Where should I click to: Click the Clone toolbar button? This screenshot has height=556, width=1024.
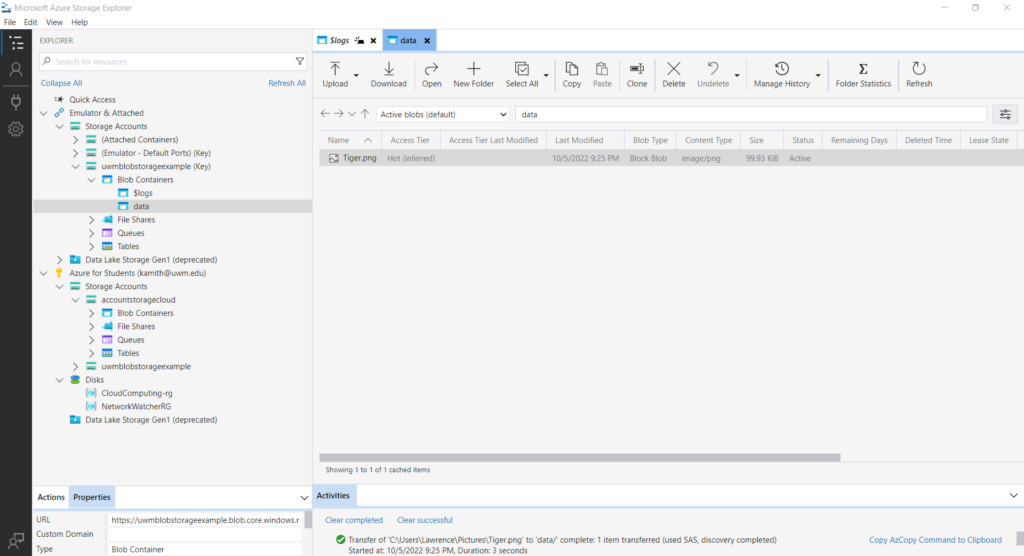click(x=637, y=74)
